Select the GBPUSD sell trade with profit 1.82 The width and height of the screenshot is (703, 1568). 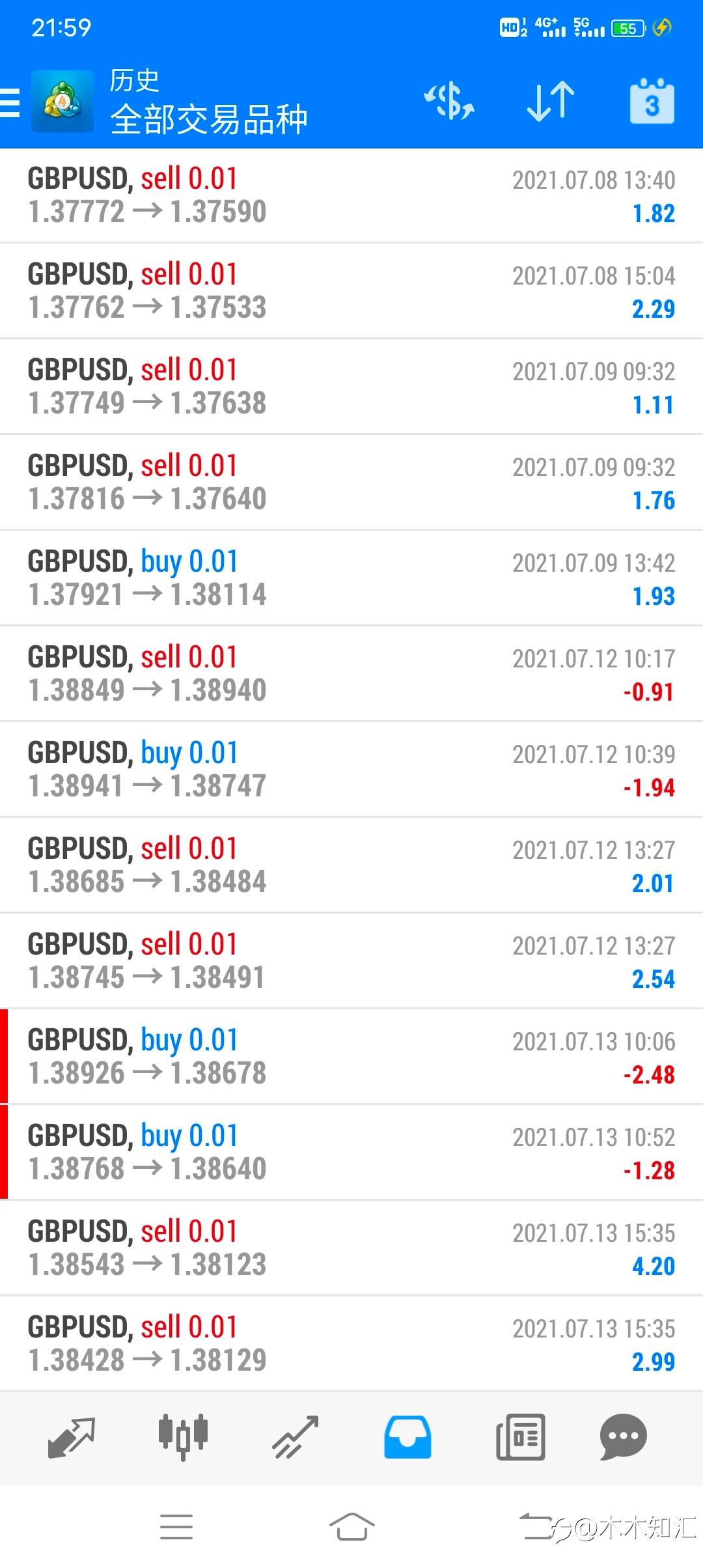[x=351, y=195]
